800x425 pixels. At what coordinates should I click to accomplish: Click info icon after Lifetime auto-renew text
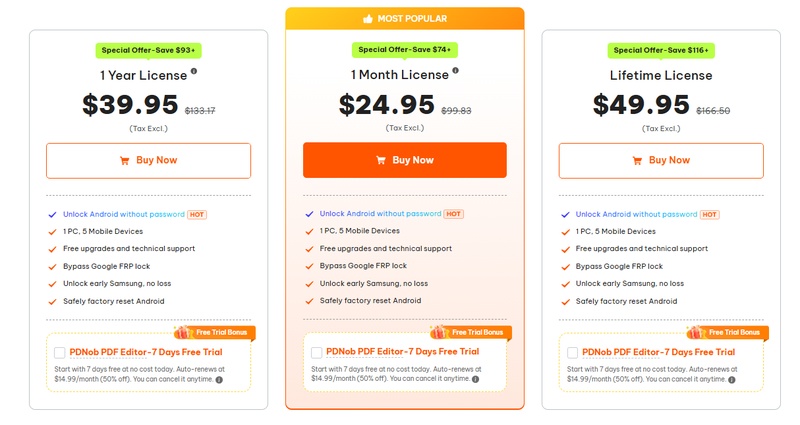pos(731,380)
